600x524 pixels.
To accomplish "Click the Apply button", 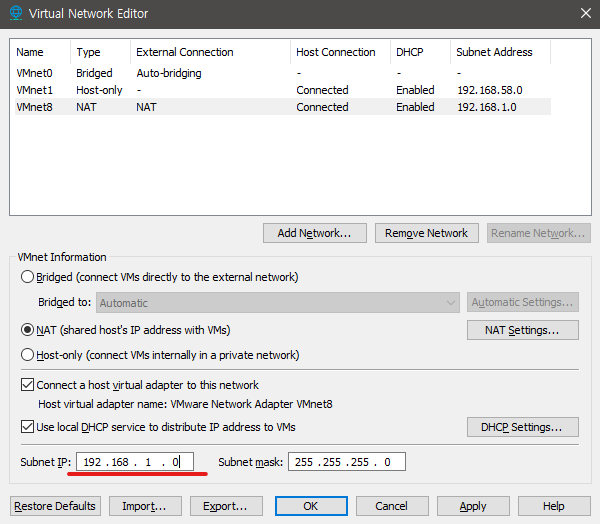I will pyautogui.click(x=473, y=506).
